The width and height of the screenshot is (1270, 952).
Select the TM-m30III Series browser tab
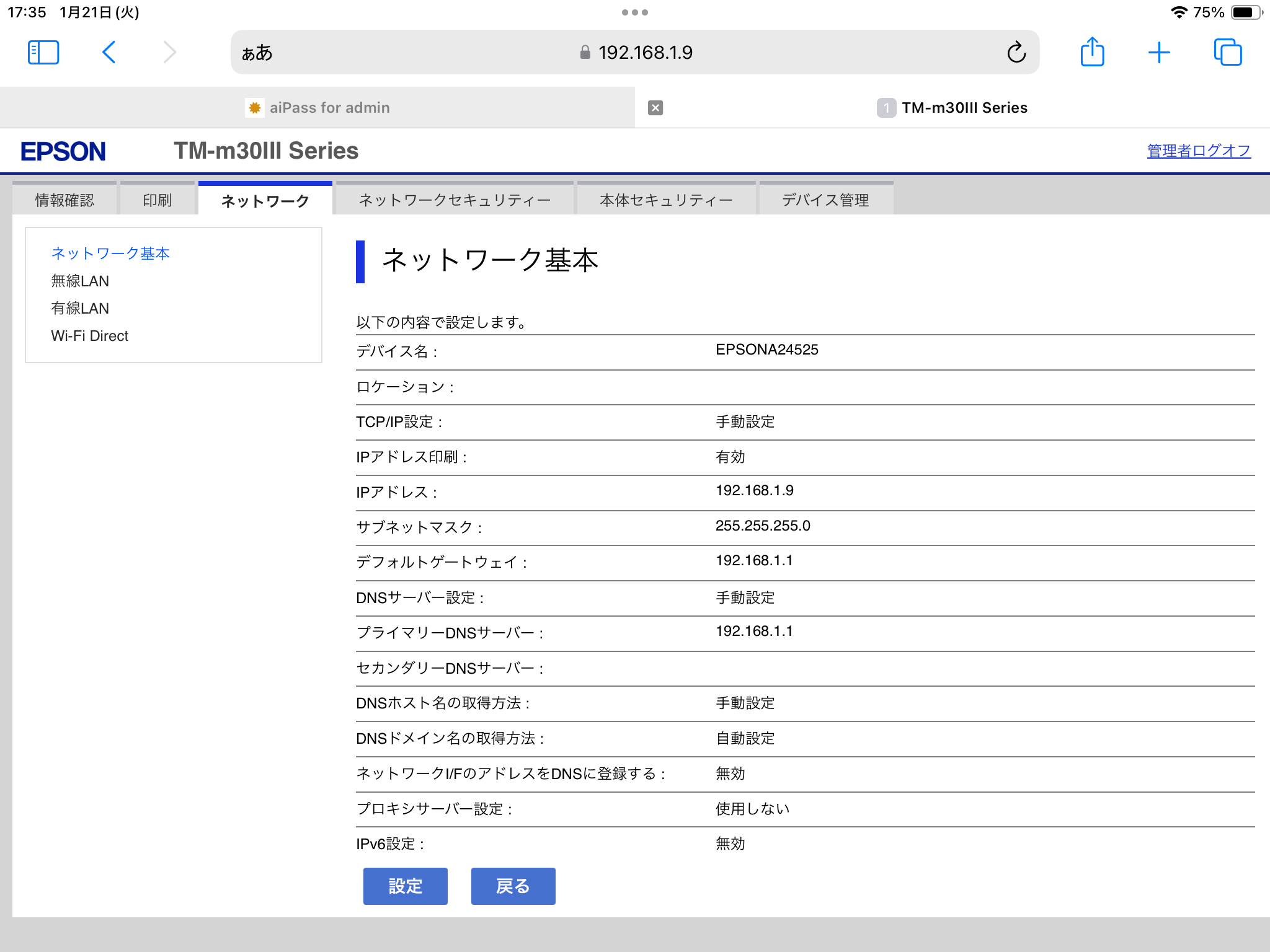tap(952, 108)
